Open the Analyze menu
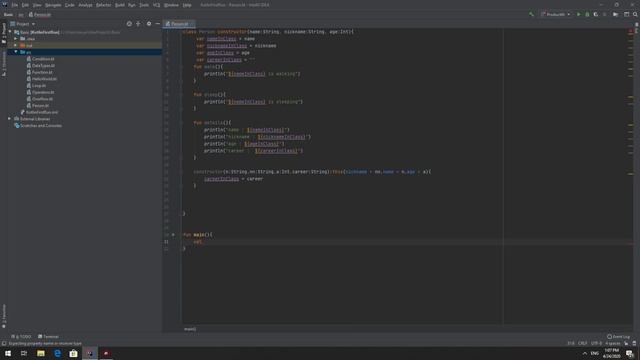The image size is (640, 360). pos(85,5)
